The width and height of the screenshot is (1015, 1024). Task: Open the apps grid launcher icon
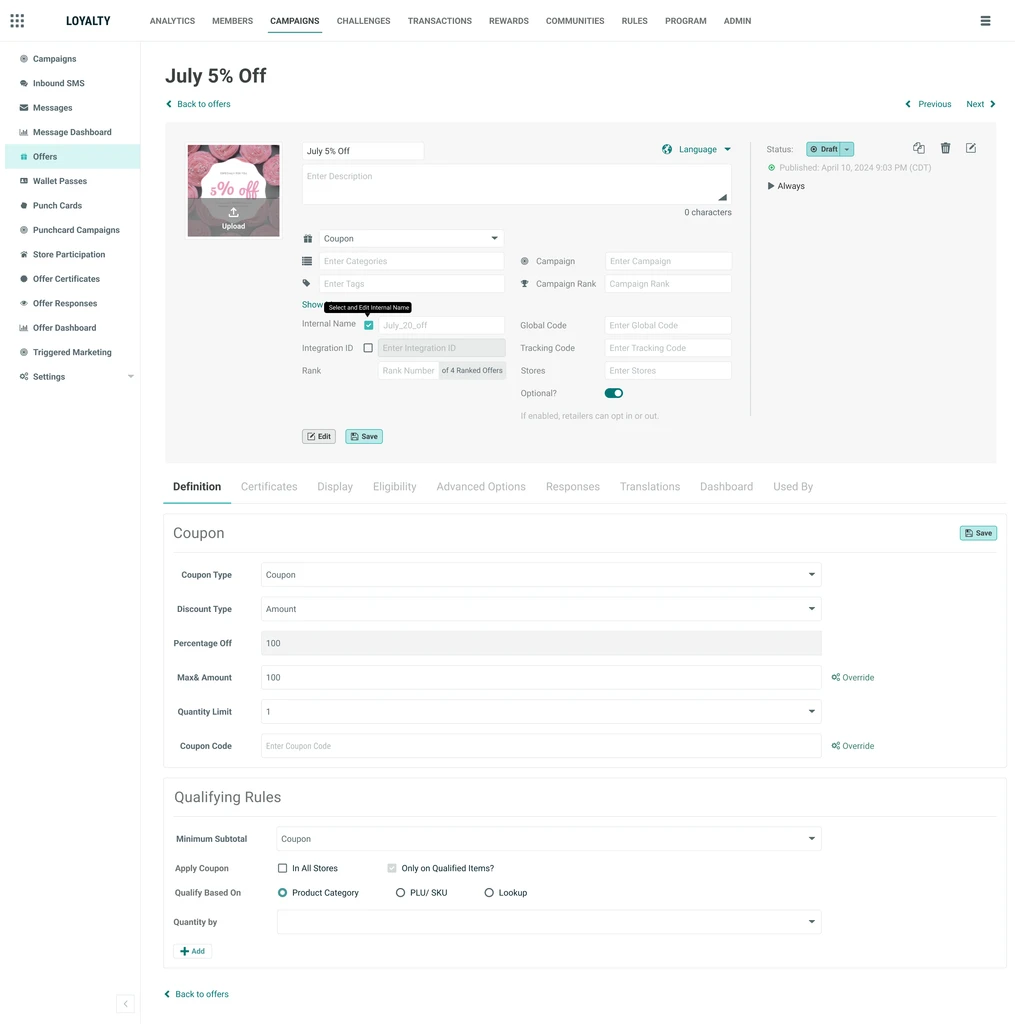pyautogui.click(x=18, y=21)
